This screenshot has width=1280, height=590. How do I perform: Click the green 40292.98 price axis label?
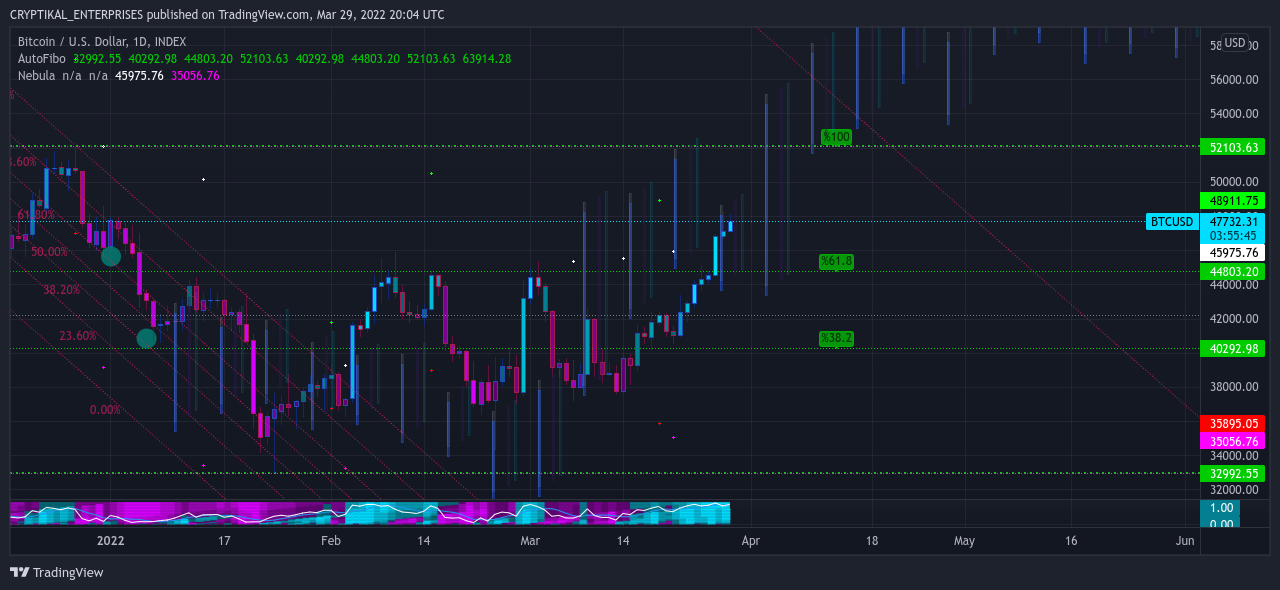click(1232, 348)
